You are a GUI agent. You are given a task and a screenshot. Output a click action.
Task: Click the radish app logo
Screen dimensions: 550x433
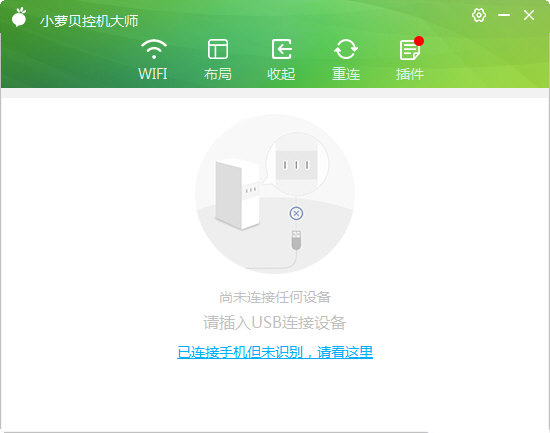tap(19, 17)
